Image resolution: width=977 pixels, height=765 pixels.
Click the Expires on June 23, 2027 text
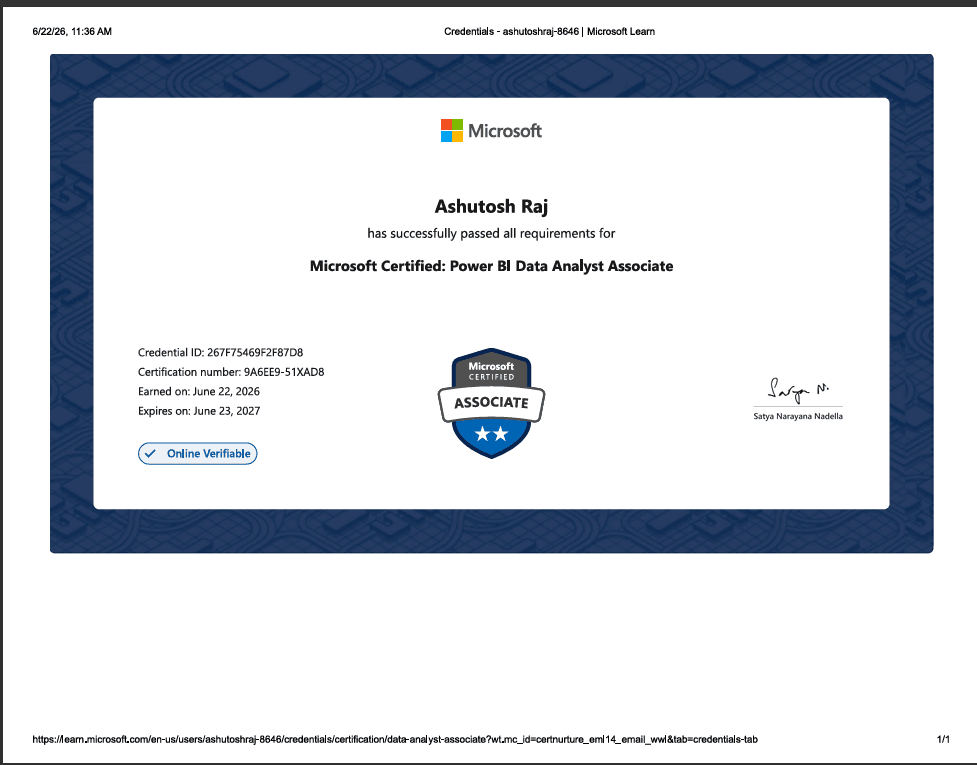(199, 411)
